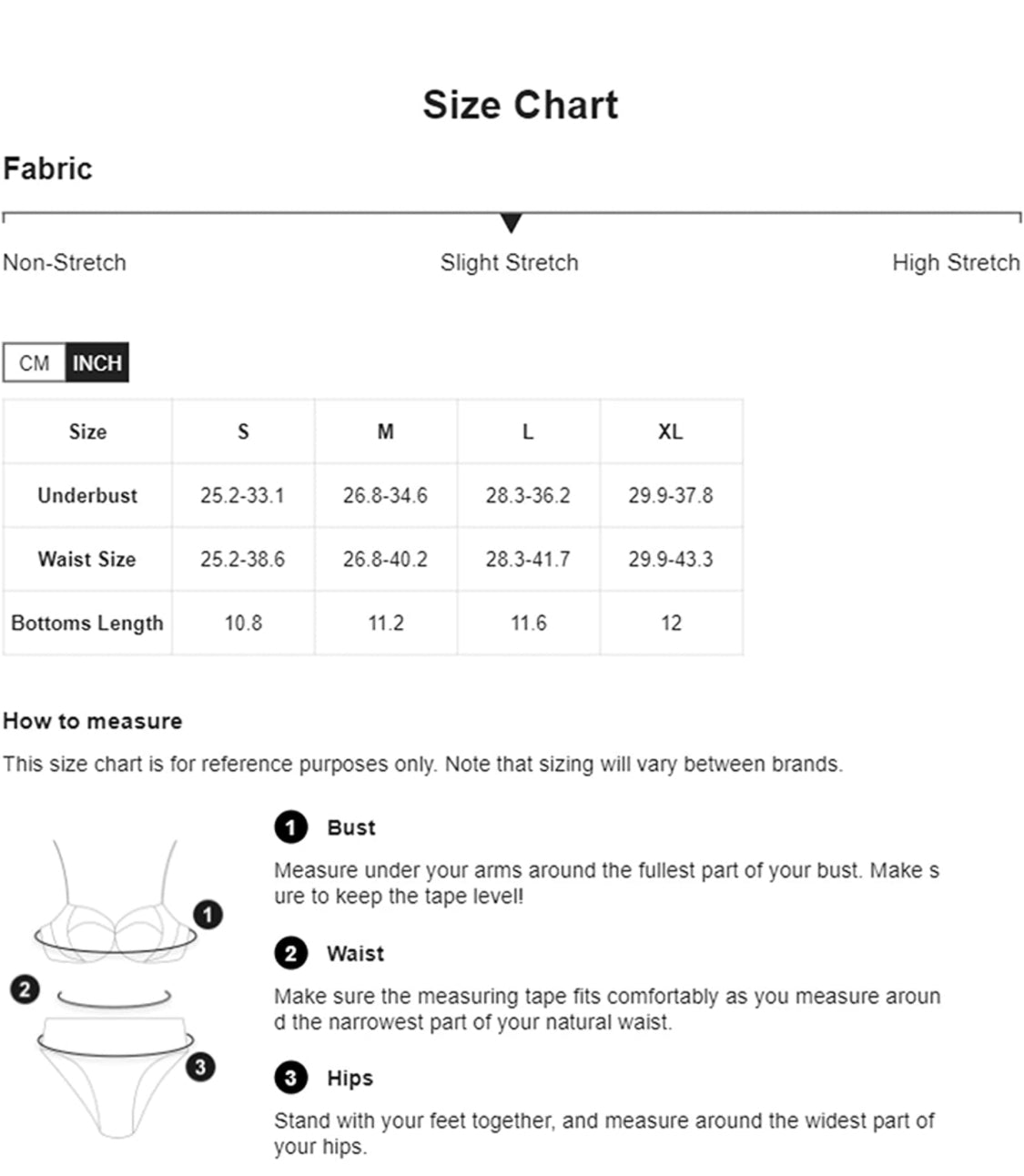Click marker 3 on the bikini bottom illustration
1024x1176 pixels.
pos(200,1067)
